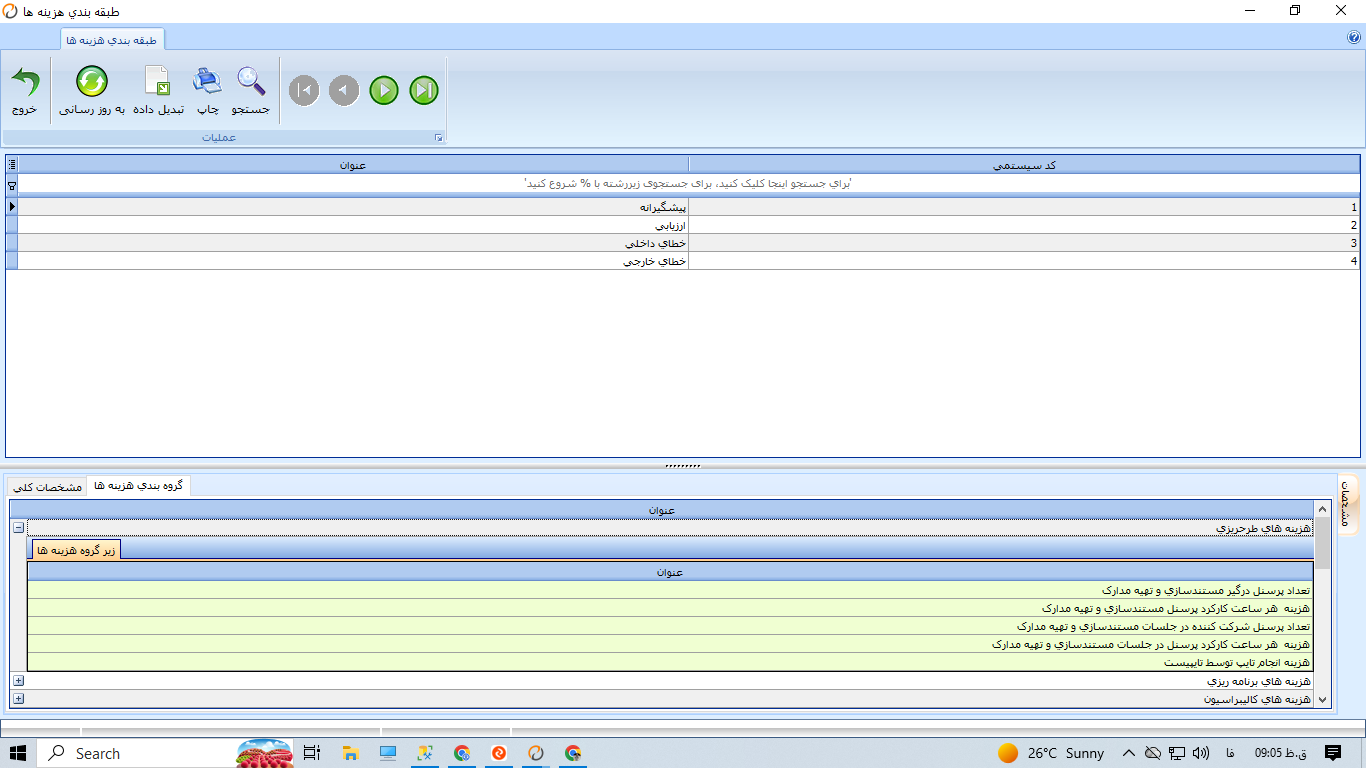Screen dimensions: 1366x768
Task: Open the vertical مشخصات side tab
Action: (1346, 504)
